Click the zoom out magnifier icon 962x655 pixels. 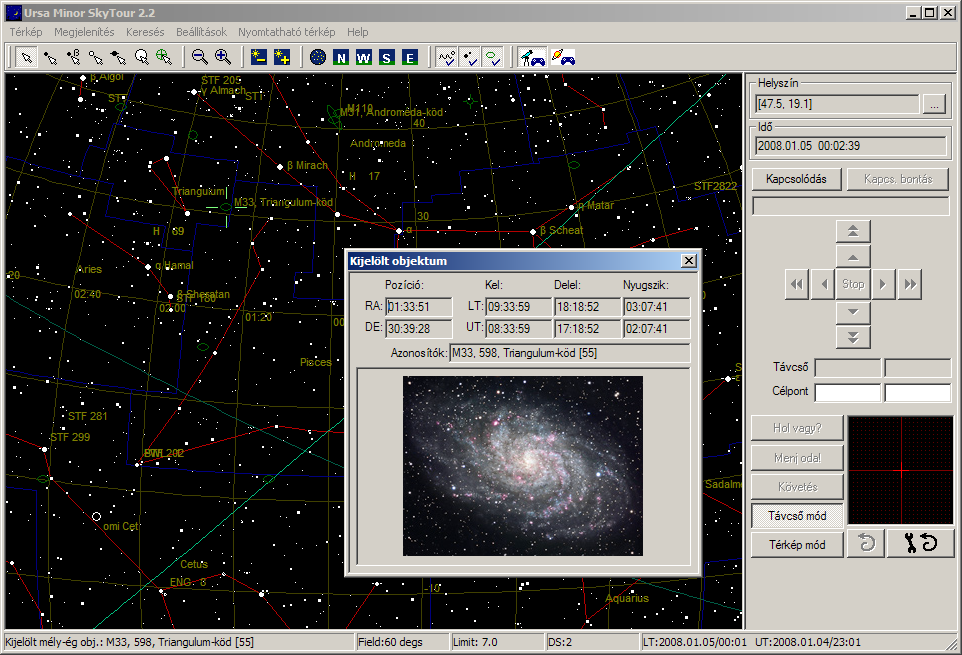[x=199, y=57]
